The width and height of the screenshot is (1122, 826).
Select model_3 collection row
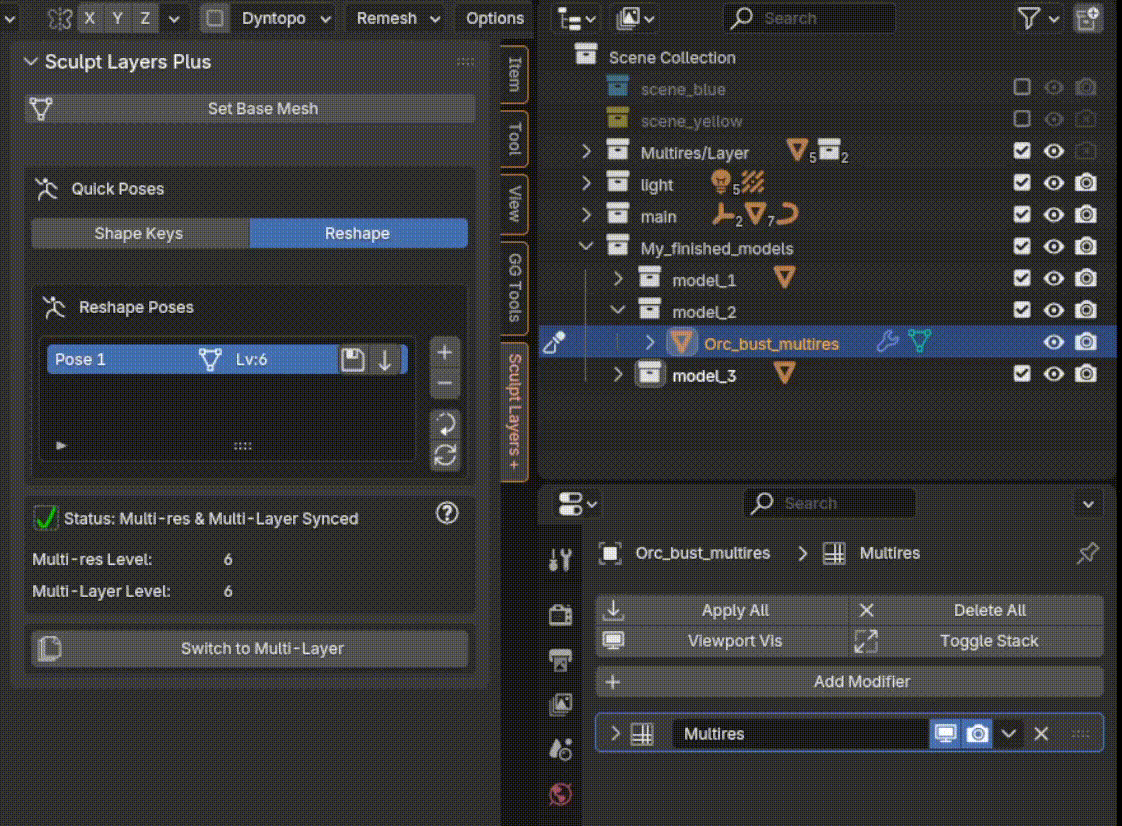tap(826, 374)
